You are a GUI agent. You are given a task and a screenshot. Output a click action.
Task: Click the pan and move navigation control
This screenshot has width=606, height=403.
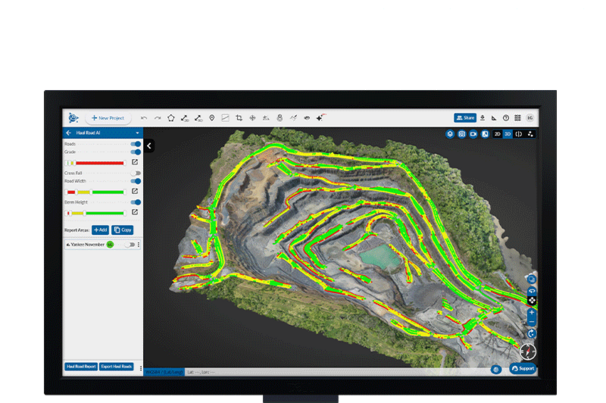[x=532, y=300]
